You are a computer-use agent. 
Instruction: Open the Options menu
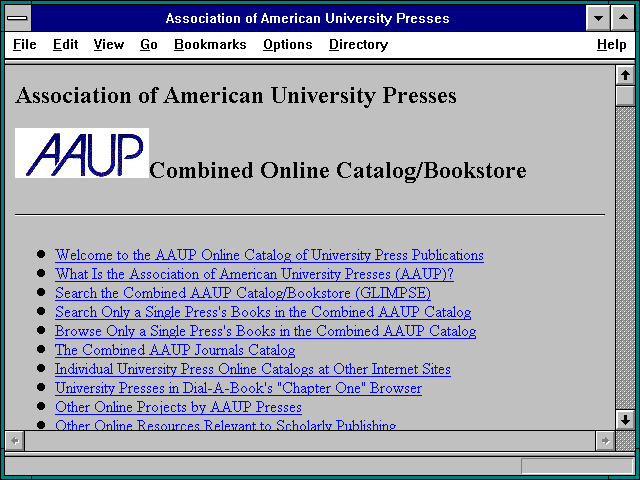[288, 44]
